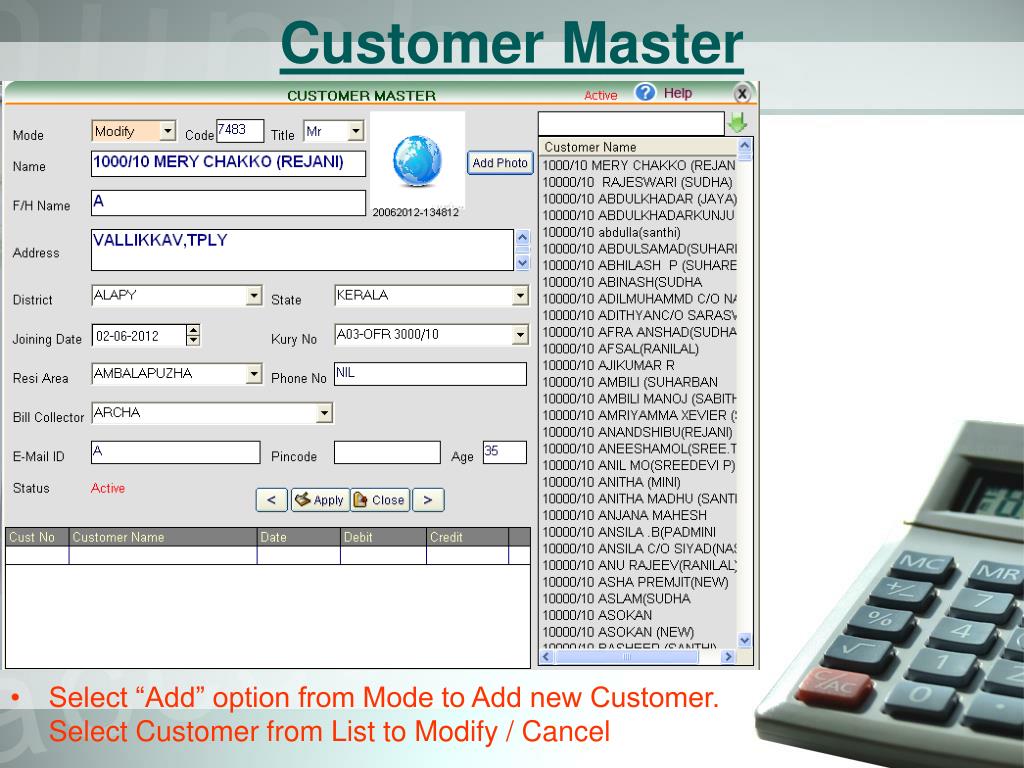The width and height of the screenshot is (1024, 768).
Task: Select 10000/10 ABDULKHADARKUNJU row
Action: (639, 216)
